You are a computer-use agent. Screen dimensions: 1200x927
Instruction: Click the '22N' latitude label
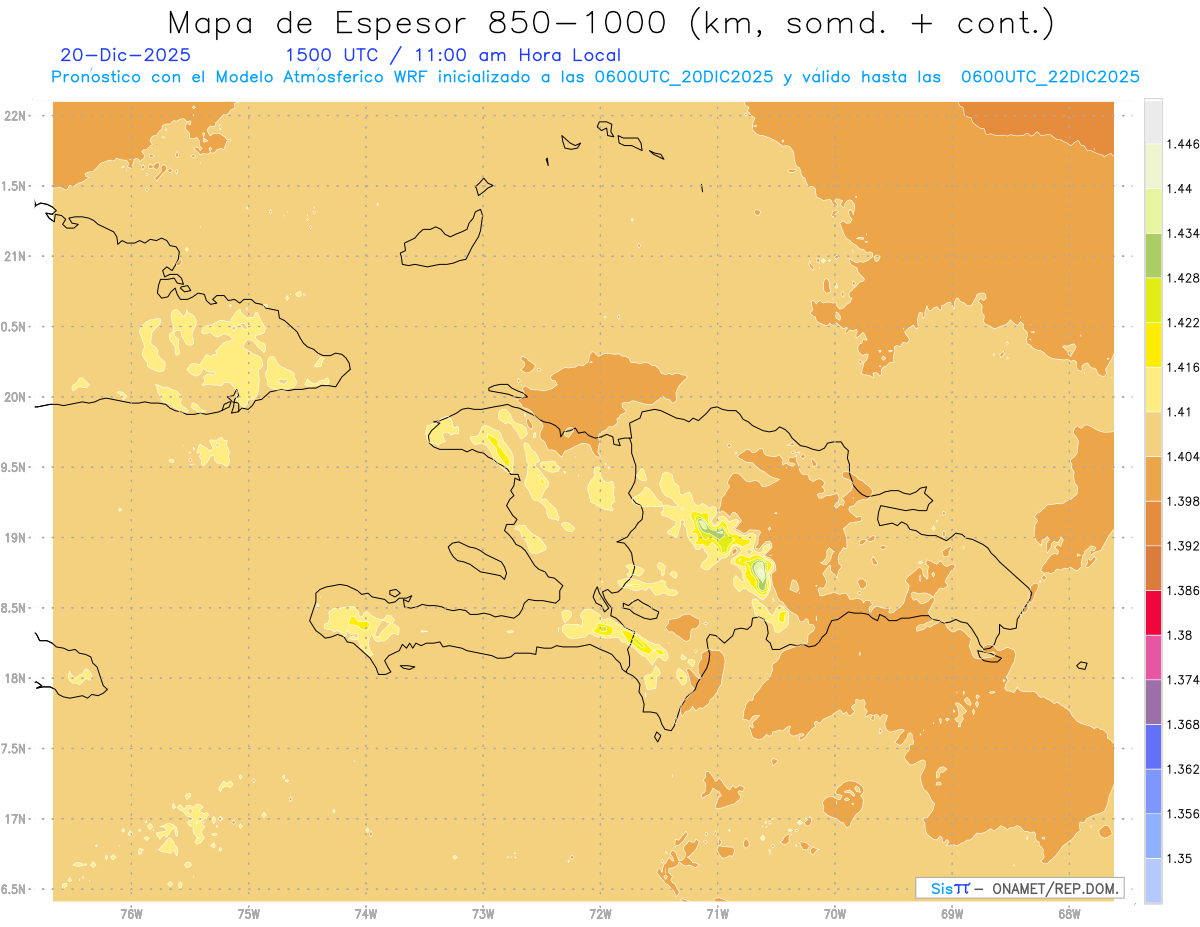[x=16, y=116]
